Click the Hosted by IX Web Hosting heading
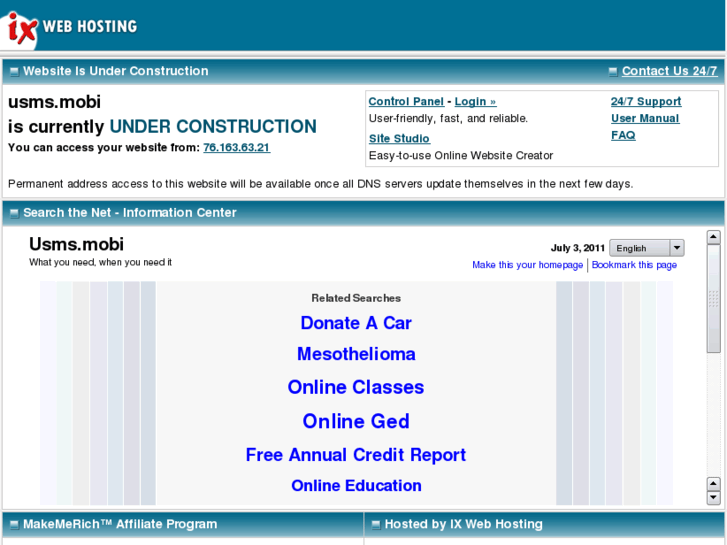Image resolution: width=727 pixels, height=545 pixels. (464, 524)
